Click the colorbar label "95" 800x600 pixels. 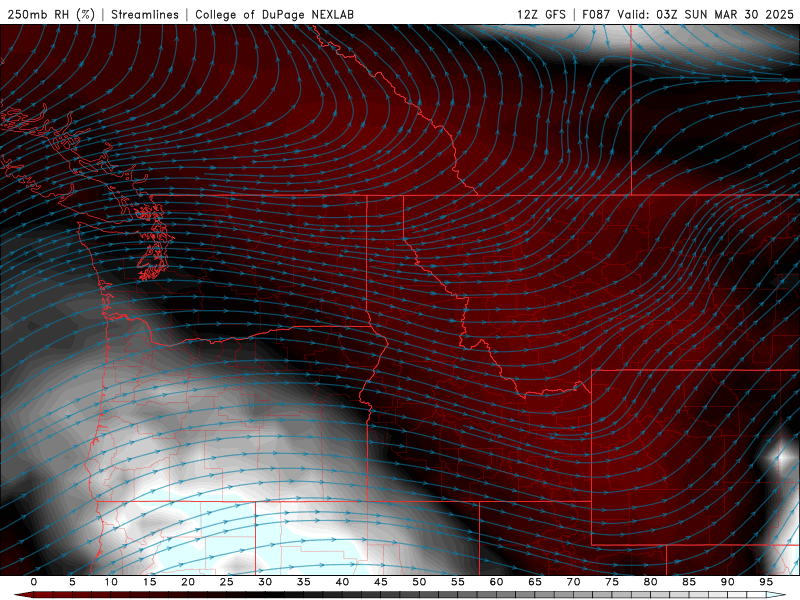click(766, 582)
